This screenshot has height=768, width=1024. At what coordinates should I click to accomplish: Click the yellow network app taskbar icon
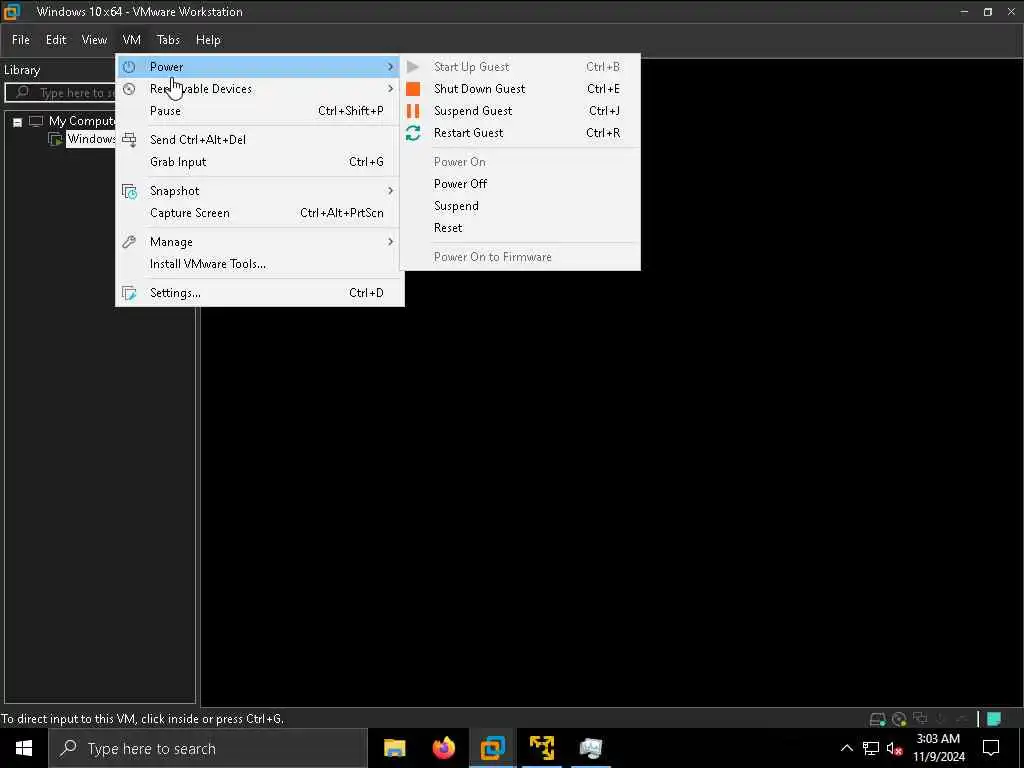pos(541,748)
